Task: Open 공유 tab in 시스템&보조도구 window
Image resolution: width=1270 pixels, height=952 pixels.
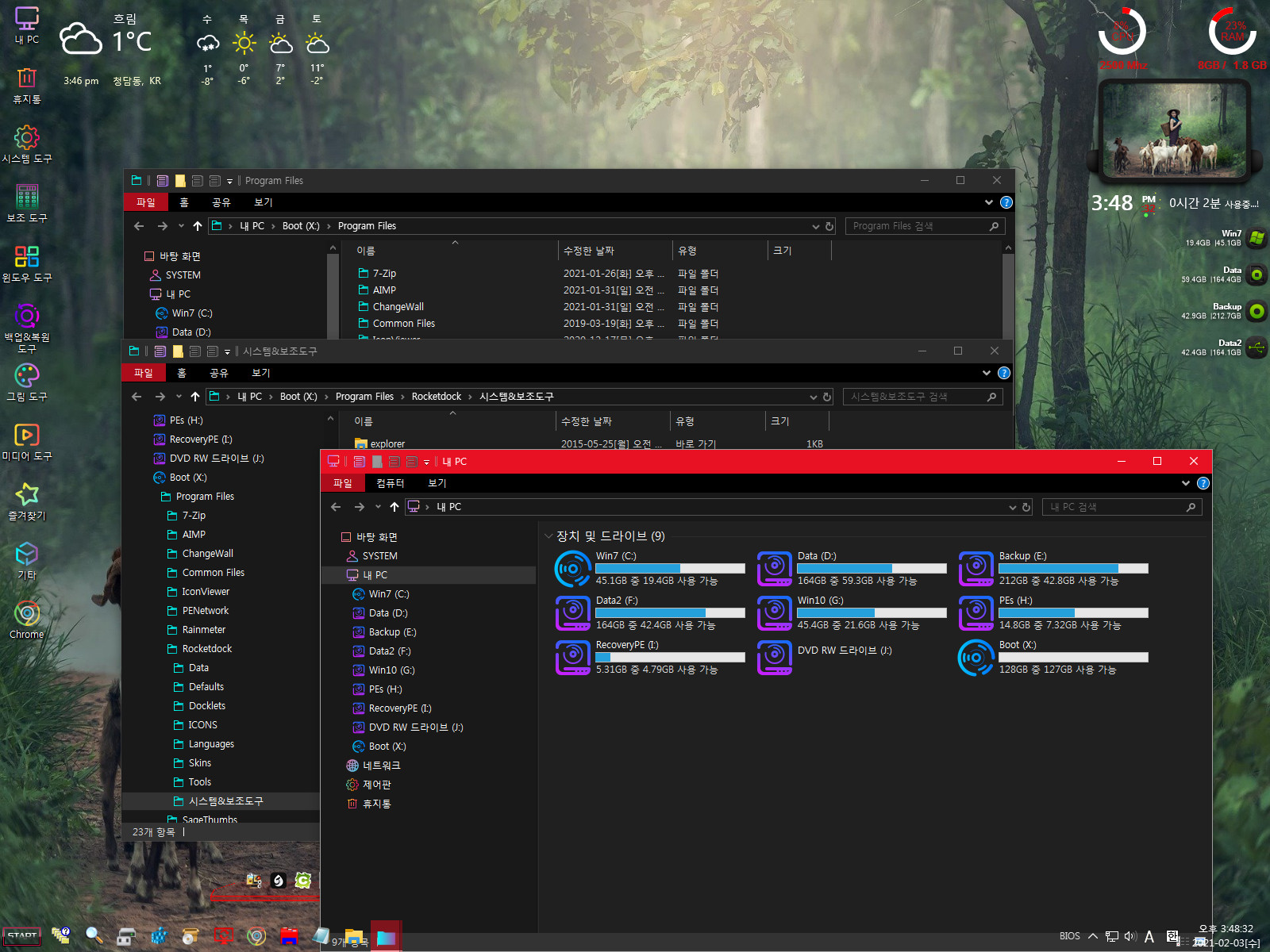Action: [219, 373]
